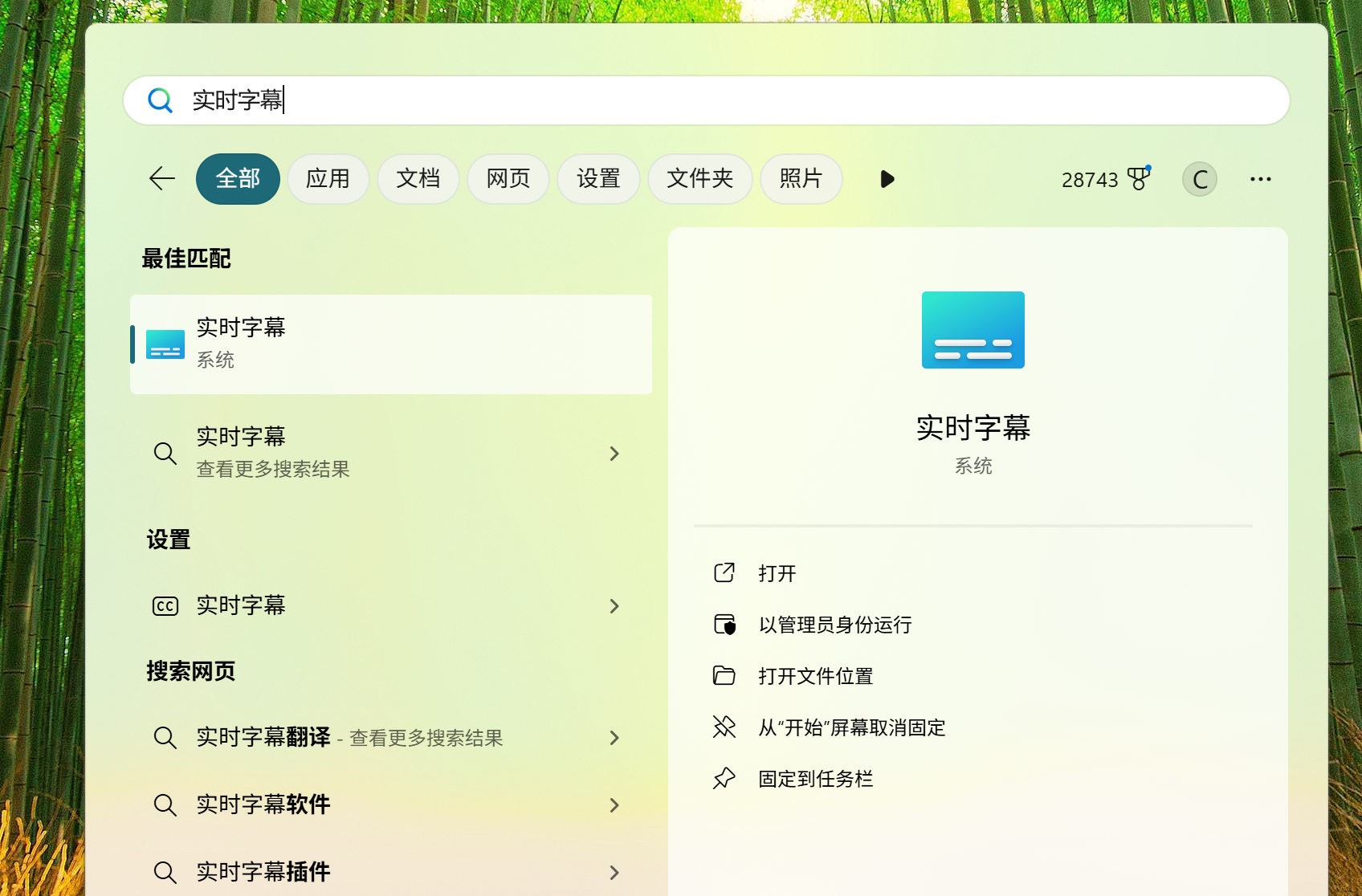
Task: Open the three-dots more options menu
Action: click(1260, 179)
